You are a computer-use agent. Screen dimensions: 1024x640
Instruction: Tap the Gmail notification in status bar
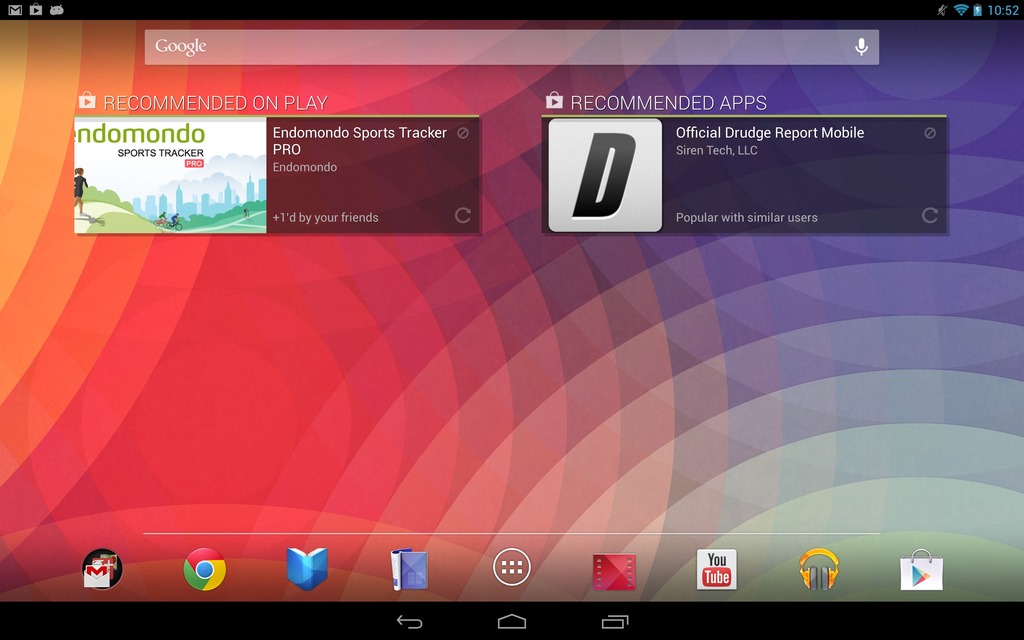[14, 10]
